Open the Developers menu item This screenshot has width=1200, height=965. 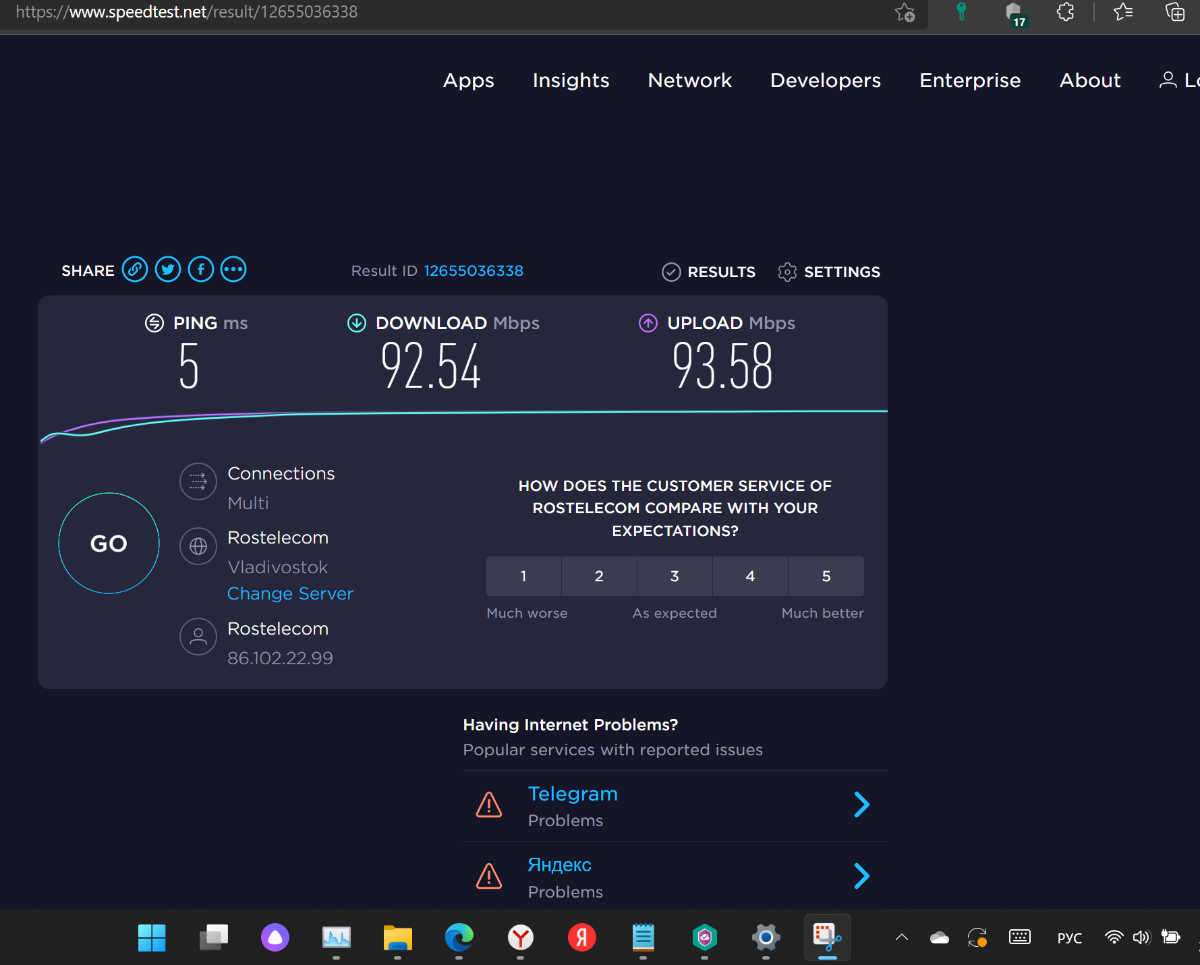pyautogui.click(x=825, y=81)
